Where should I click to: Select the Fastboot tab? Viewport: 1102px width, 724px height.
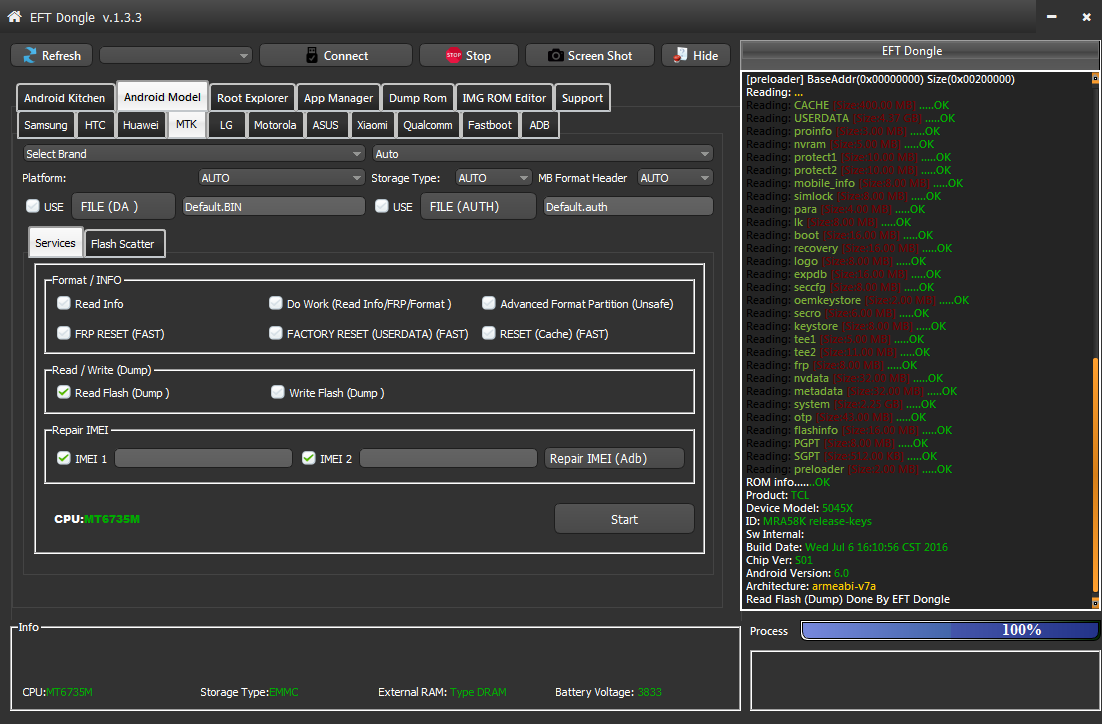(x=490, y=125)
